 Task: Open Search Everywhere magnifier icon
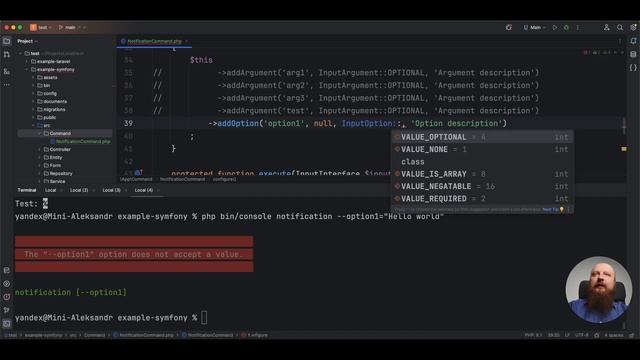(620, 27)
